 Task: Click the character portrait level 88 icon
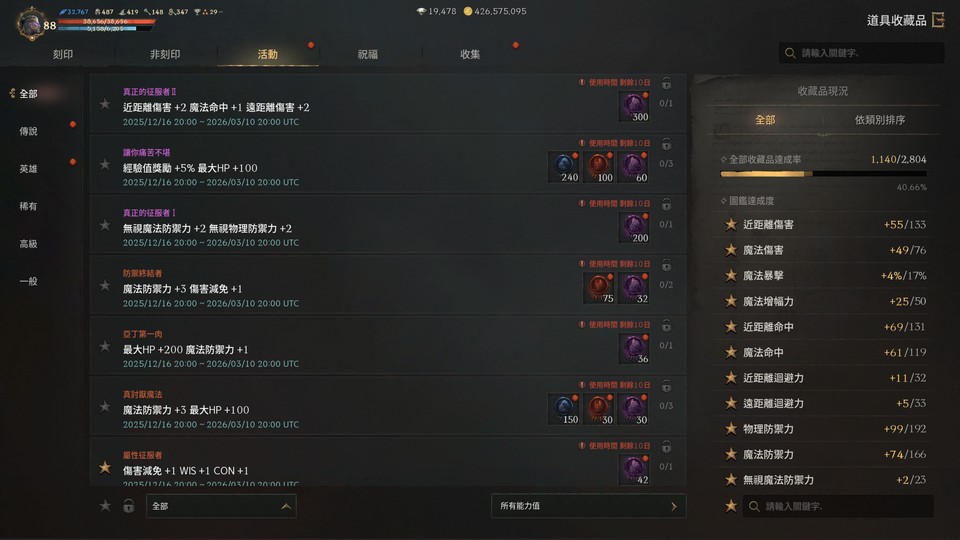tap(31, 23)
